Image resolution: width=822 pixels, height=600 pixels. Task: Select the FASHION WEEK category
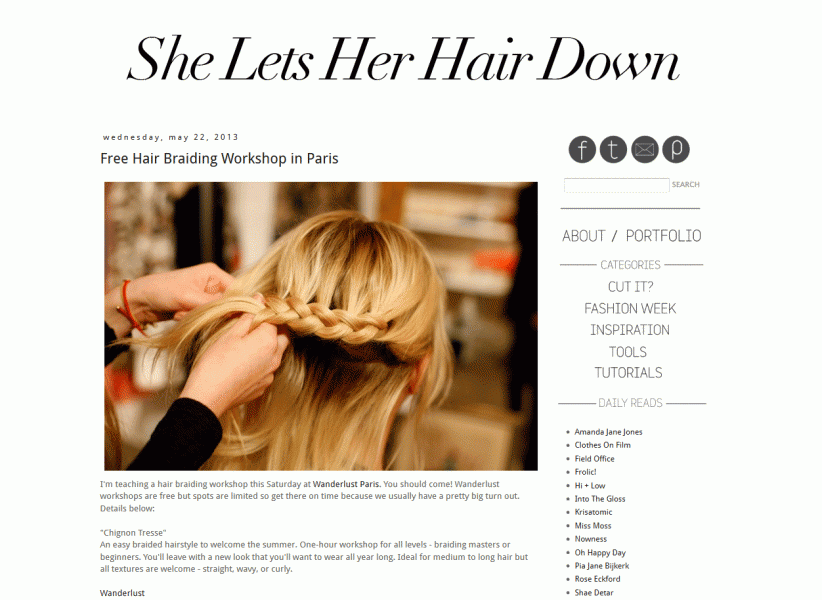[630, 309]
